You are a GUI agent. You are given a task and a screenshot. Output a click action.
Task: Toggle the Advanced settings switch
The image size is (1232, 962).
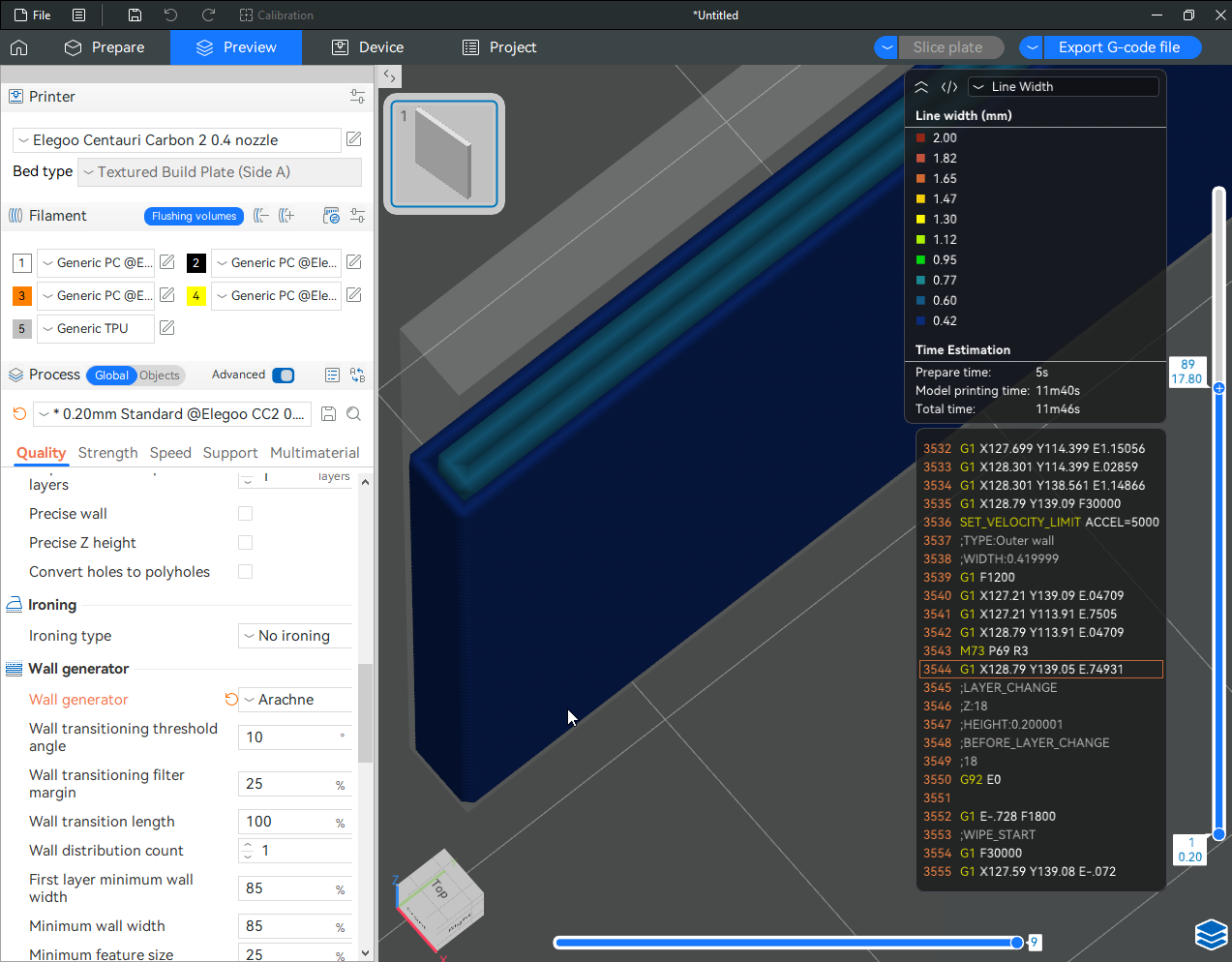(x=284, y=376)
